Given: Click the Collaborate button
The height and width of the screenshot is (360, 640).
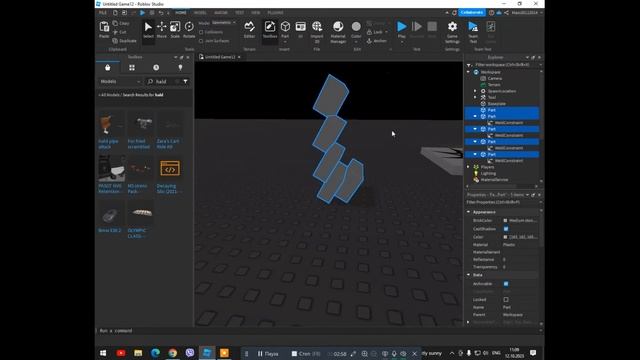Looking at the screenshot, I should [472, 13].
